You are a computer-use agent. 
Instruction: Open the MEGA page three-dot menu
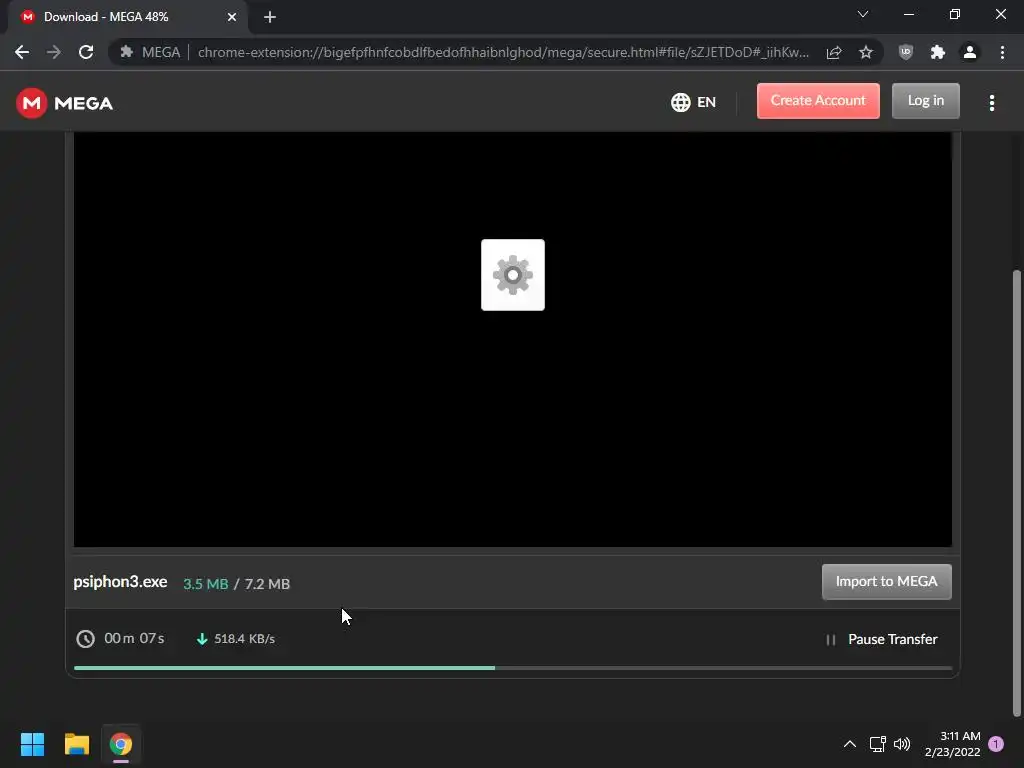pyautogui.click(x=991, y=103)
